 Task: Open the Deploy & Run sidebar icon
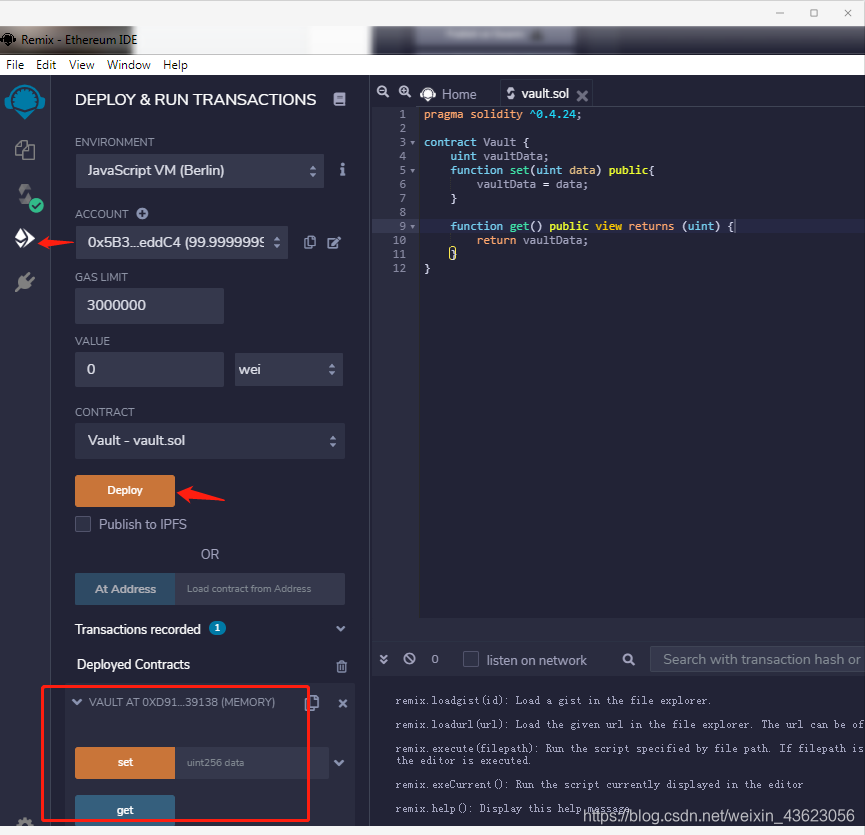24,238
